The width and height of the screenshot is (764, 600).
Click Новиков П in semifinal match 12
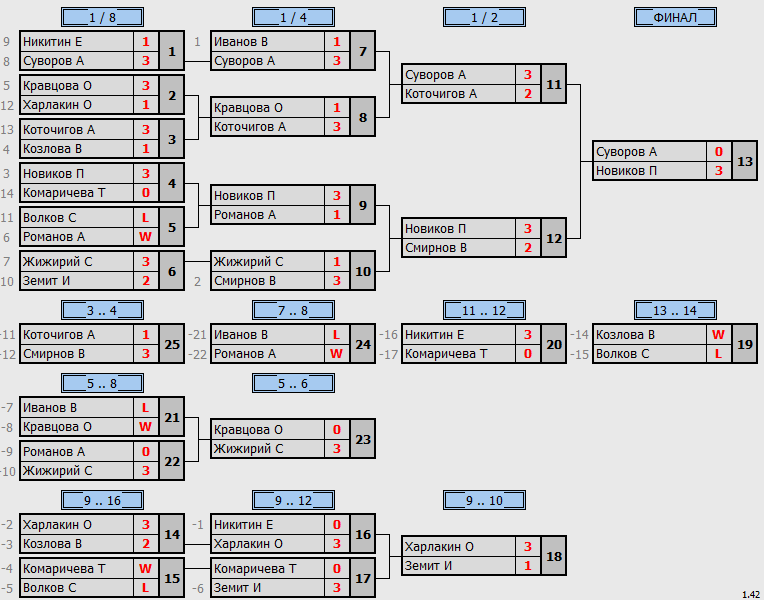pyautogui.click(x=459, y=229)
